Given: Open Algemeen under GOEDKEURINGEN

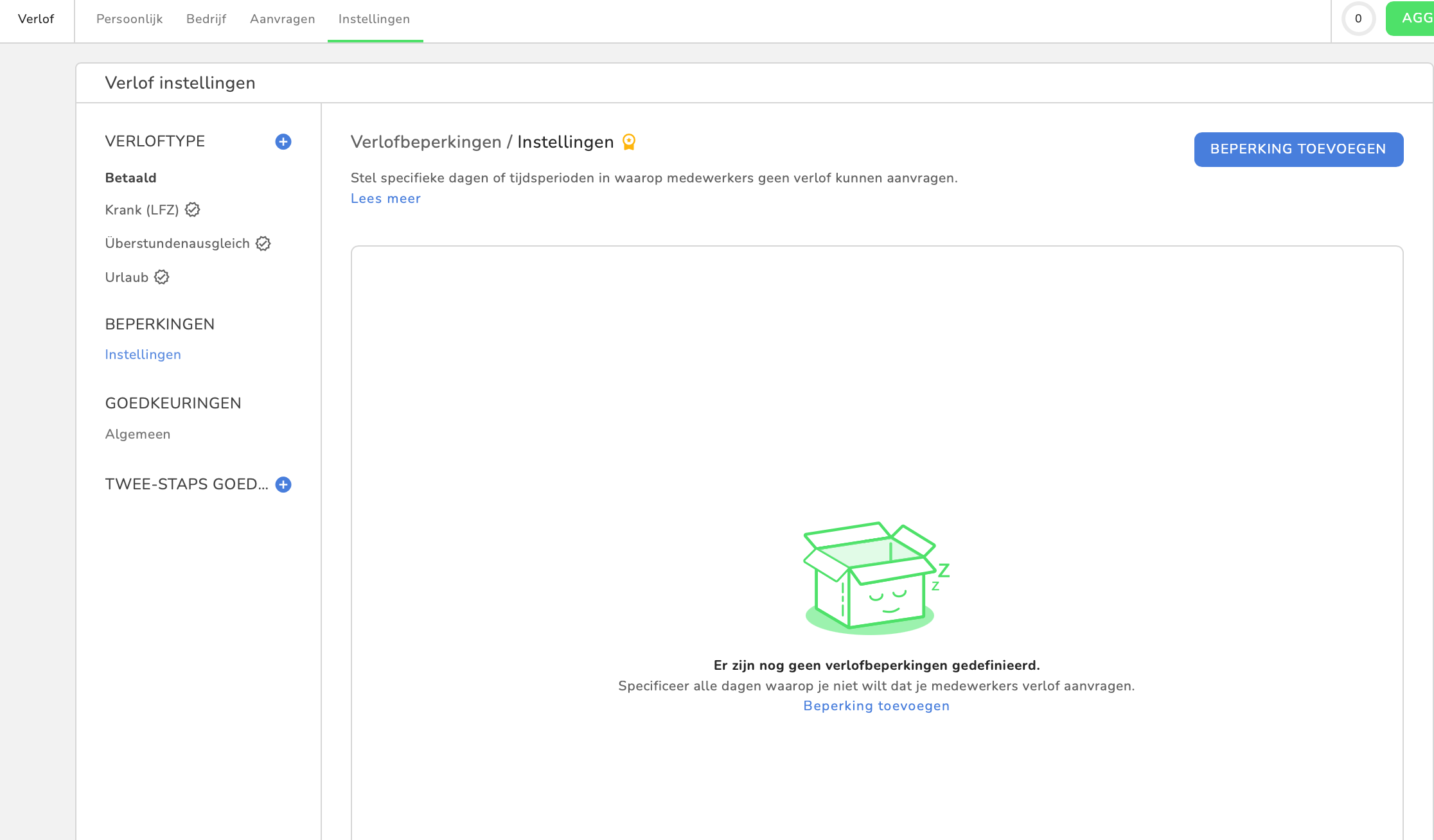Looking at the screenshot, I should point(137,434).
